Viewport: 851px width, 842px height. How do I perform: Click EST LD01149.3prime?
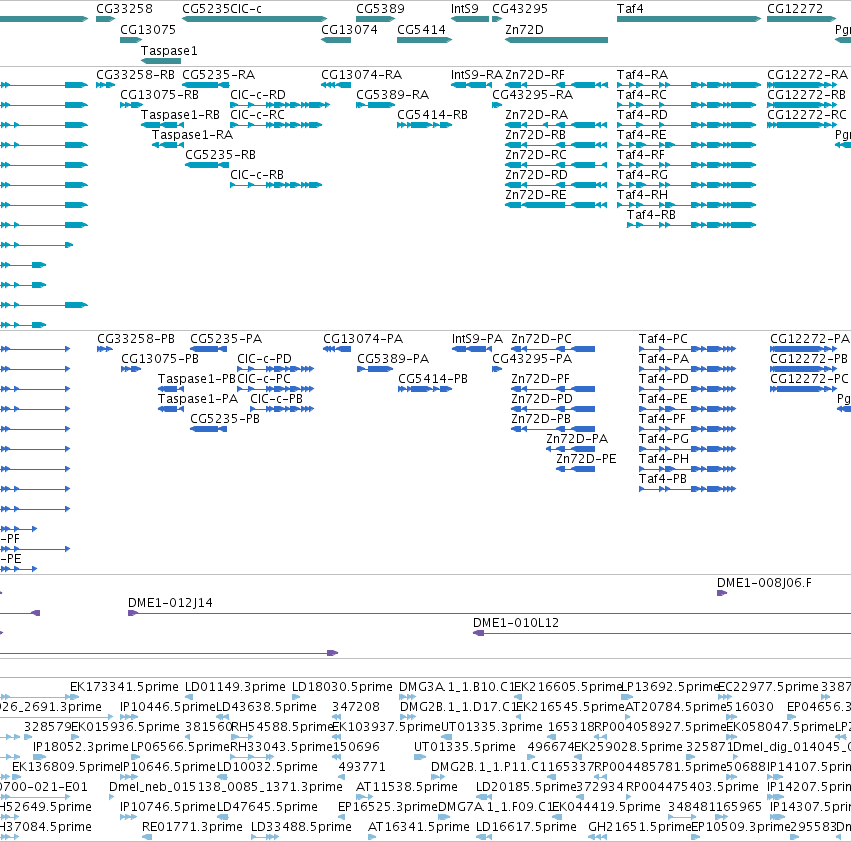(x=235, y=687)
